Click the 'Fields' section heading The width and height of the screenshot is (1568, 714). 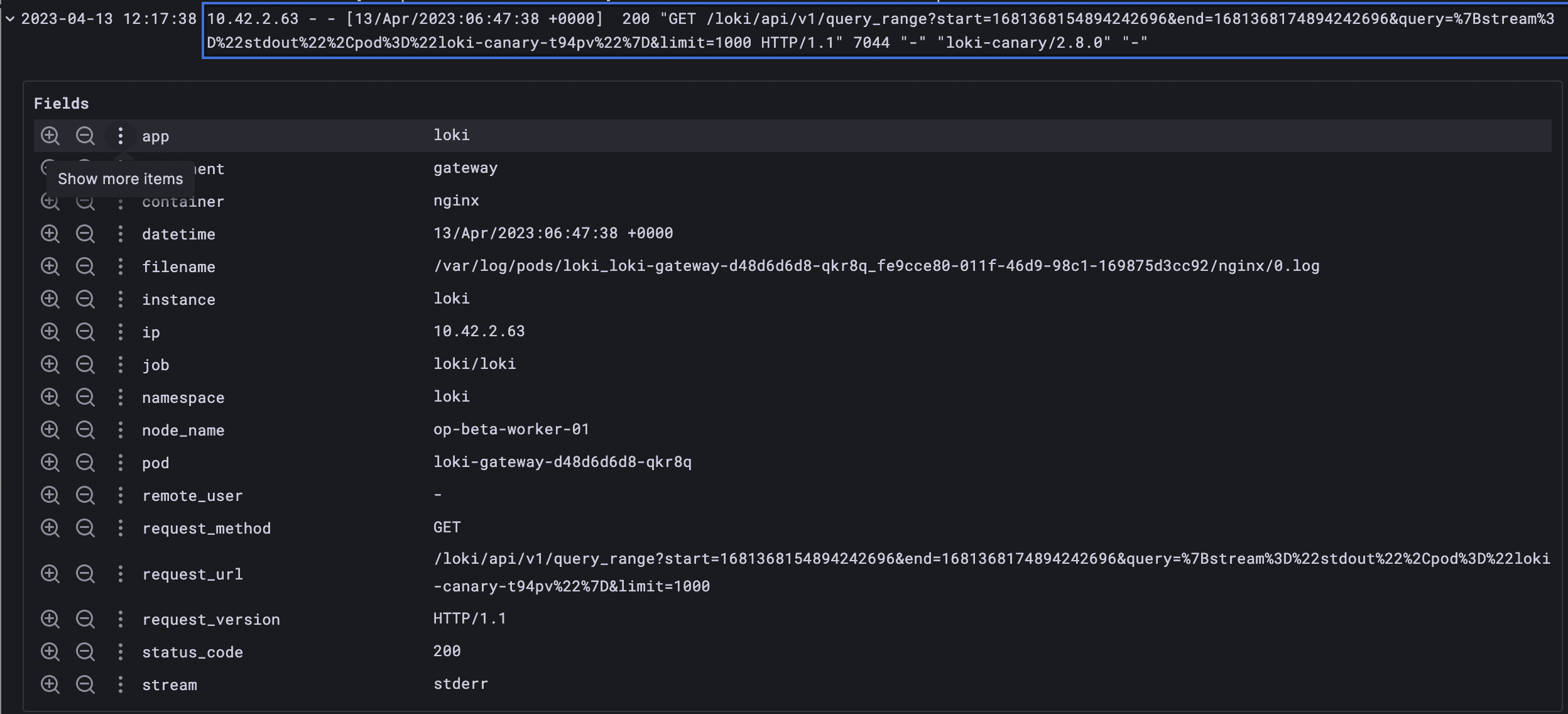click(62, 104)
